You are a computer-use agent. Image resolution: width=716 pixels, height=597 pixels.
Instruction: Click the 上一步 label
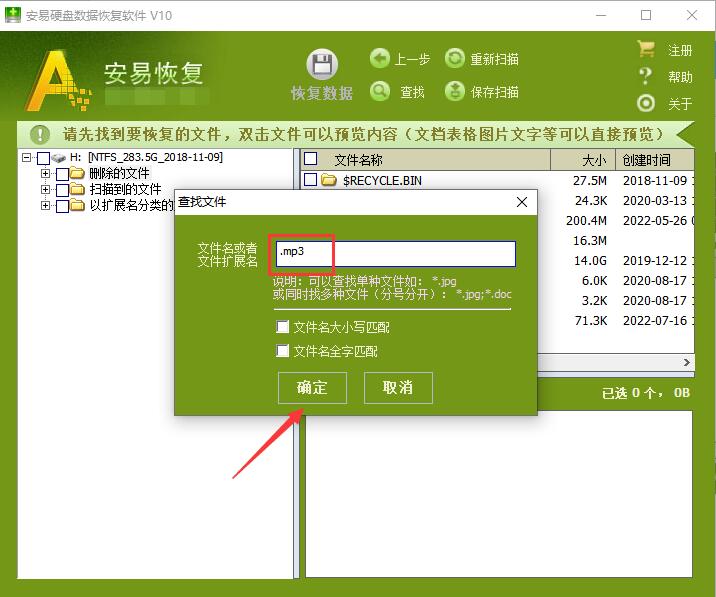[x=412, y=59]
